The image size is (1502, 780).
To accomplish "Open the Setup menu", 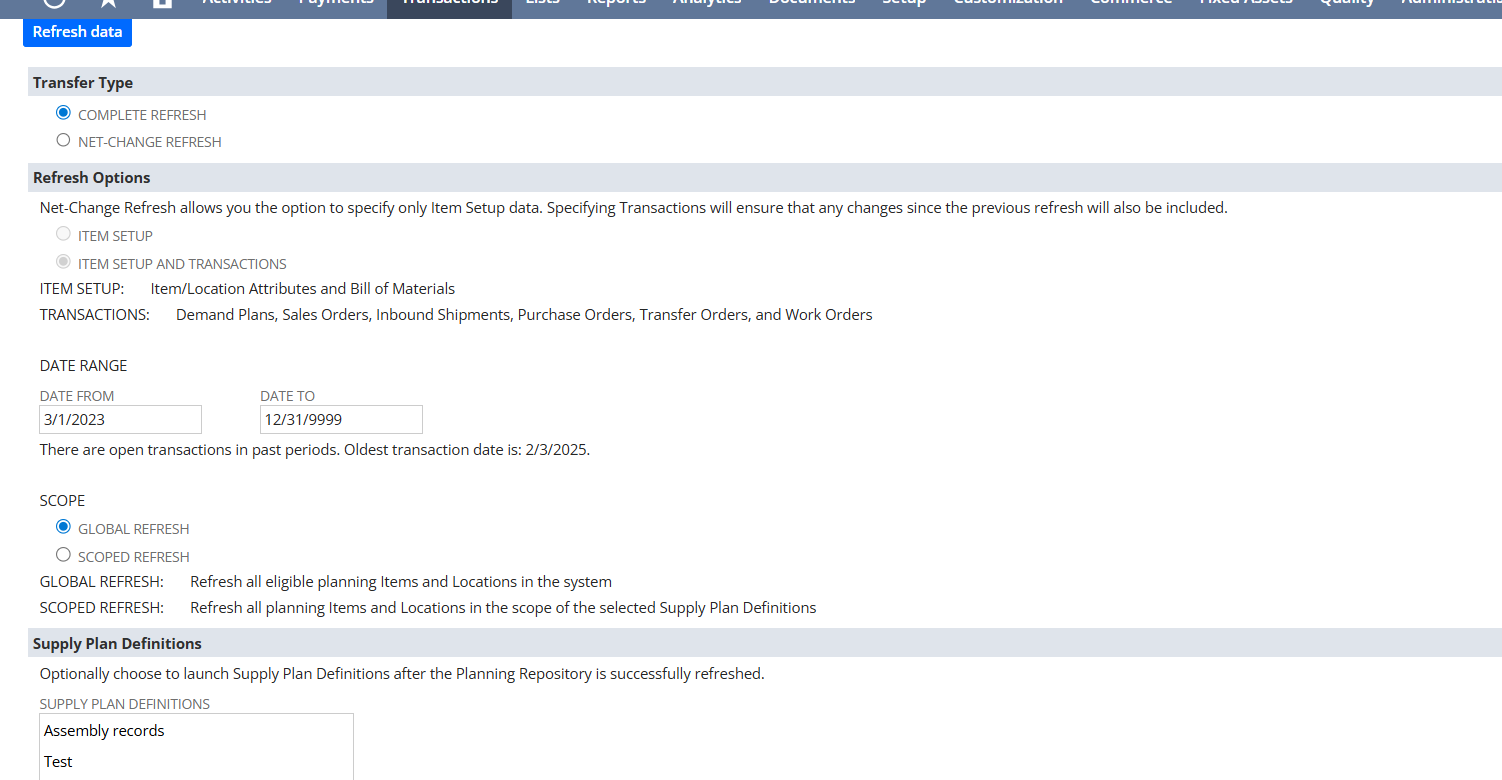I will click(904, 4).
